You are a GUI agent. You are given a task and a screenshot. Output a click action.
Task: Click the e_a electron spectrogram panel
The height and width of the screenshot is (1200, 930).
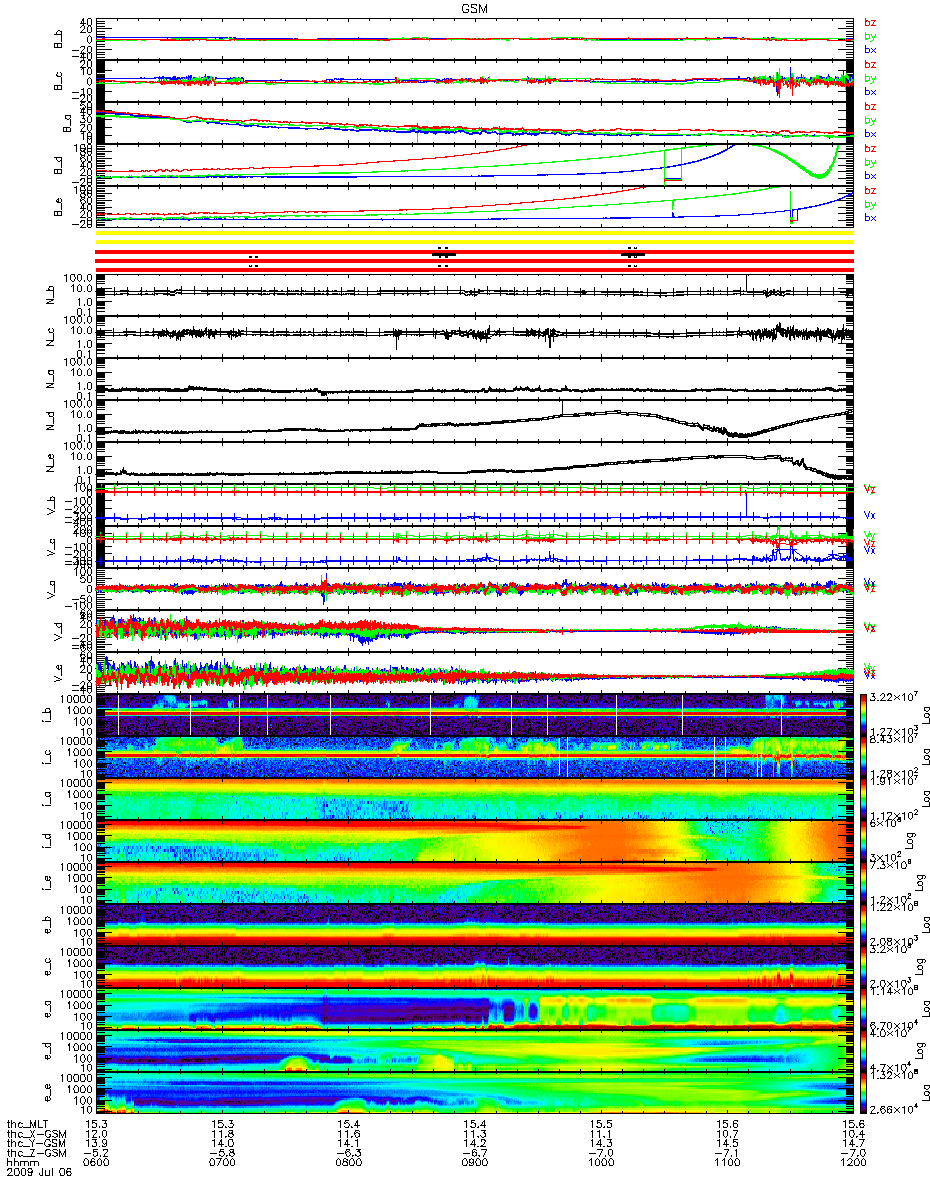[474, 1008]
